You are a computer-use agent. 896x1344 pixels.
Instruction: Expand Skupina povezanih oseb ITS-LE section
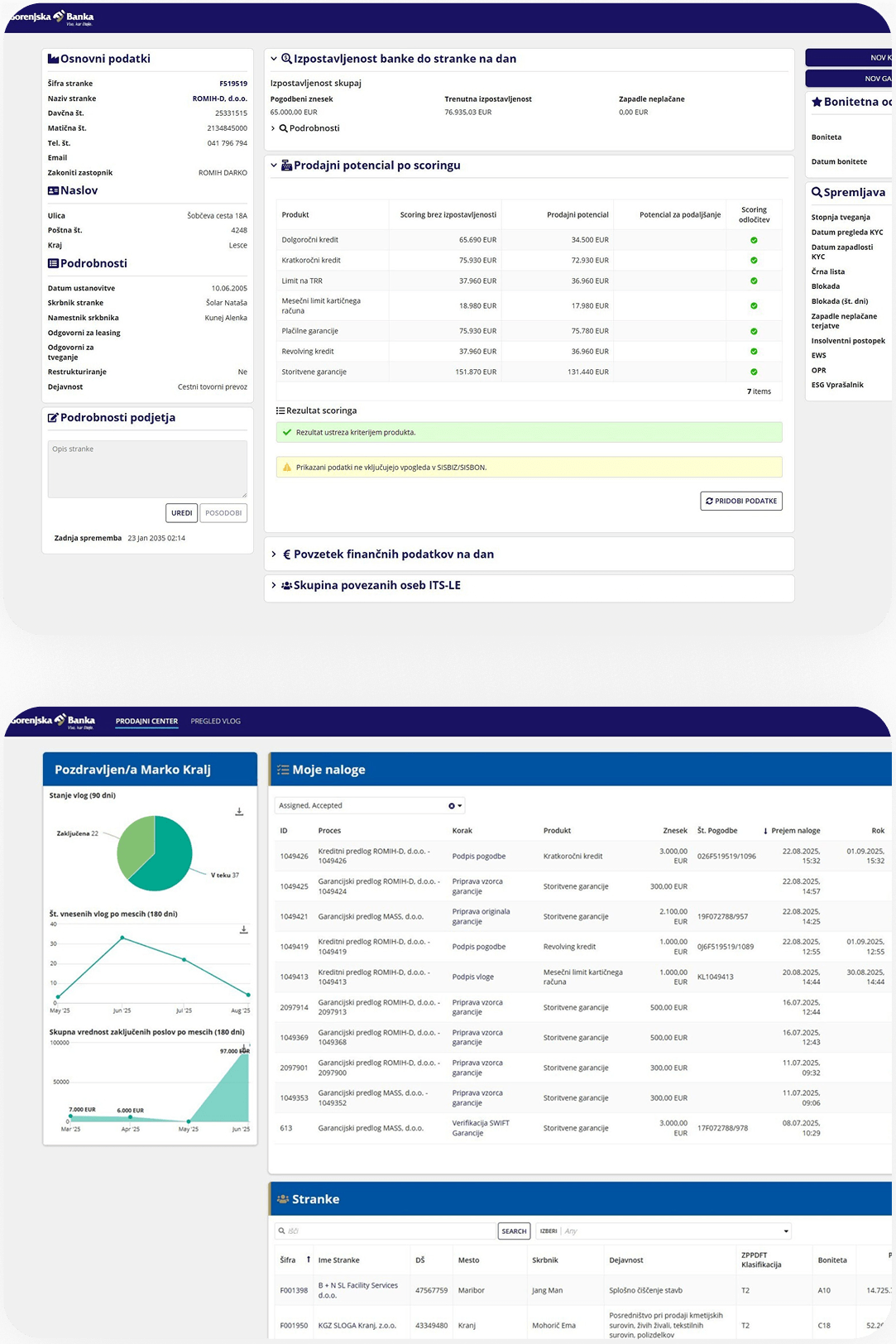(x=274, y=585)
